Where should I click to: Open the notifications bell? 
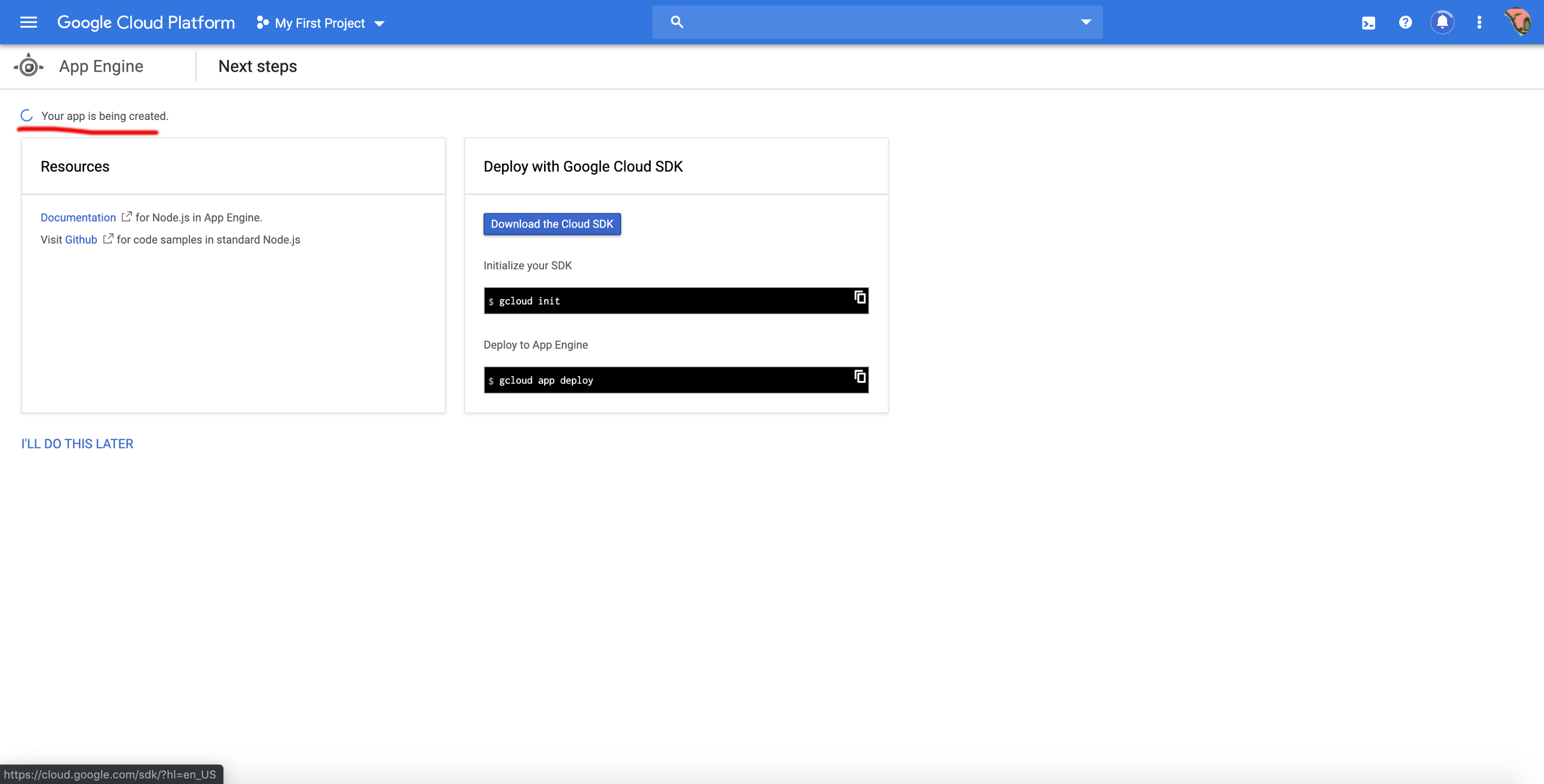tap(1442, 23)
